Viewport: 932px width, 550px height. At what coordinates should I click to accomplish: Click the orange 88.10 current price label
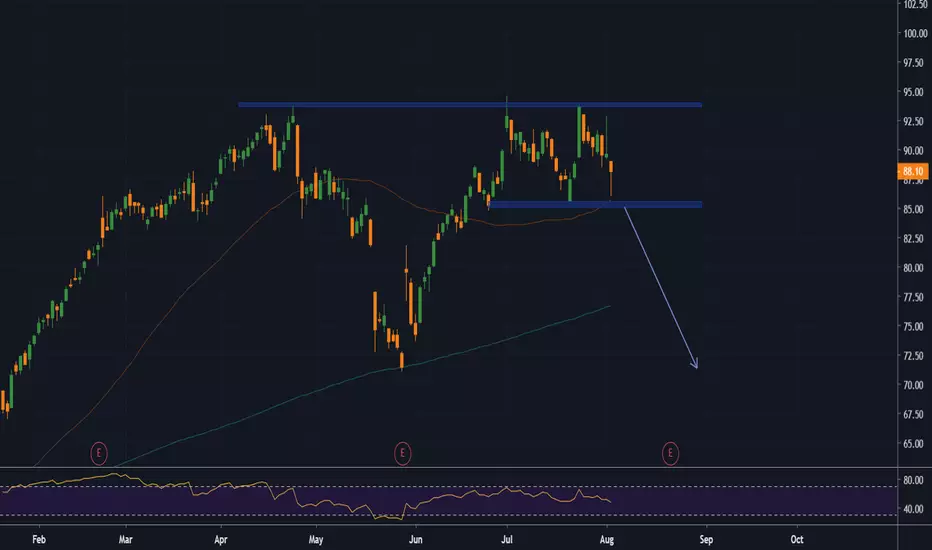click(913, 172)
